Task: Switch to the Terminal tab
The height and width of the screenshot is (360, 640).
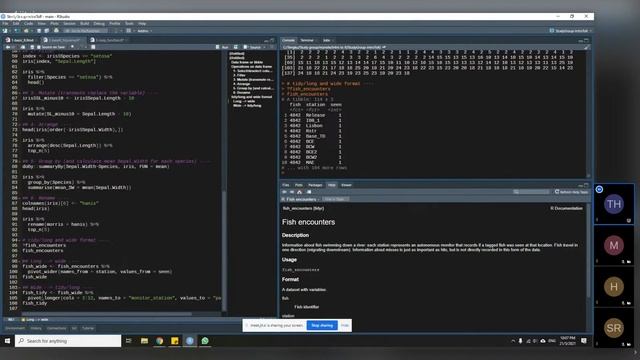Action: click(307, 40)
